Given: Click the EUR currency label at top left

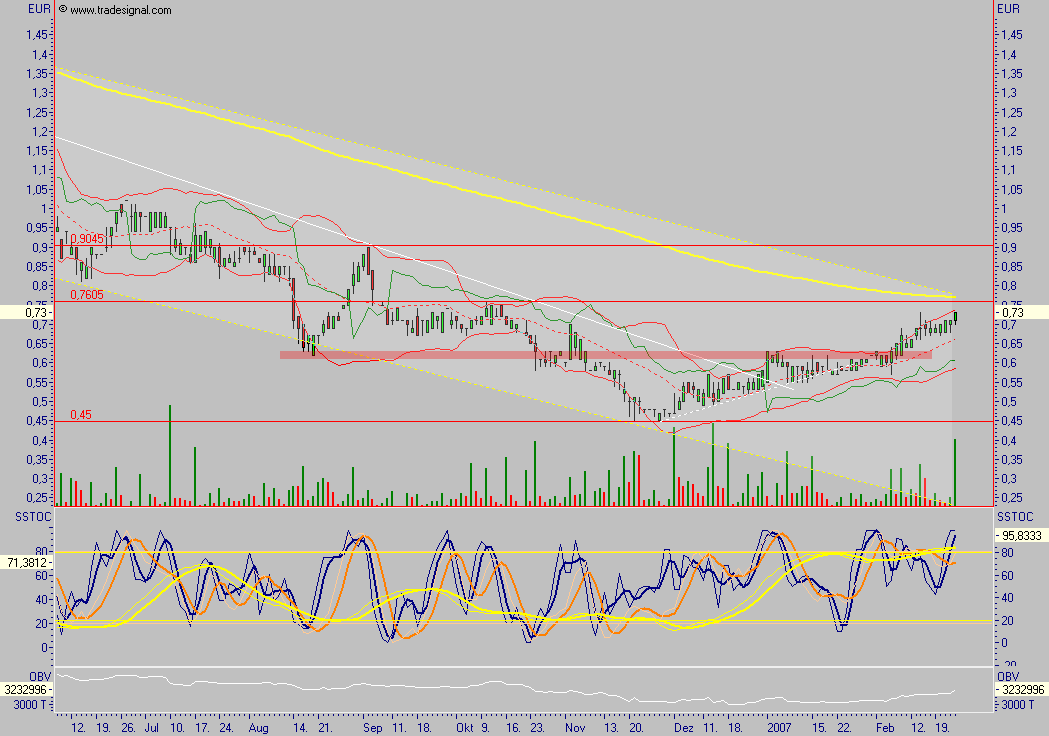Looking at the screenshot, I should (39, 9).
